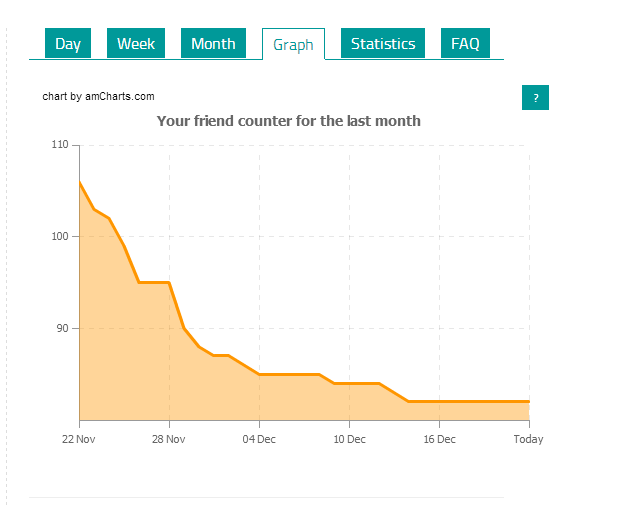Click the Today axis label
Image resolution: width=635 pixels, height=507 pixels.
point(528,439)
